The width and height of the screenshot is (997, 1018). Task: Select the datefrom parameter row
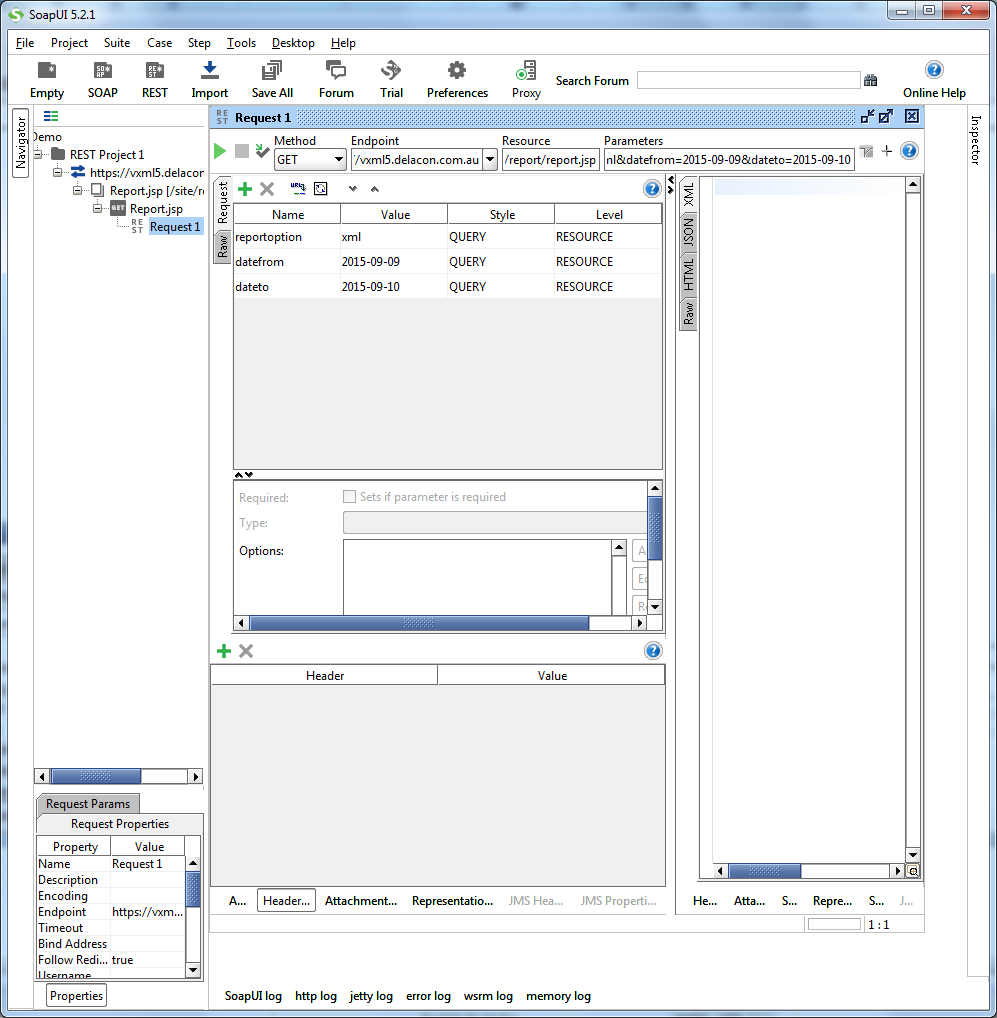[448, 262]
